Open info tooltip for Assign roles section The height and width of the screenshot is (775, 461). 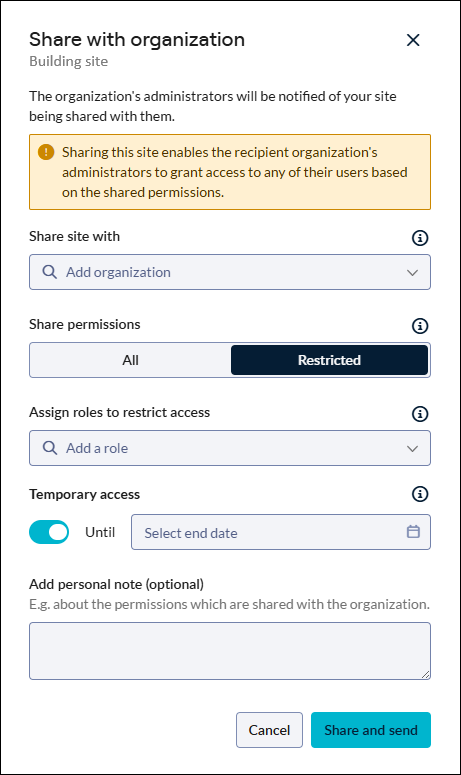click(420, 414)
